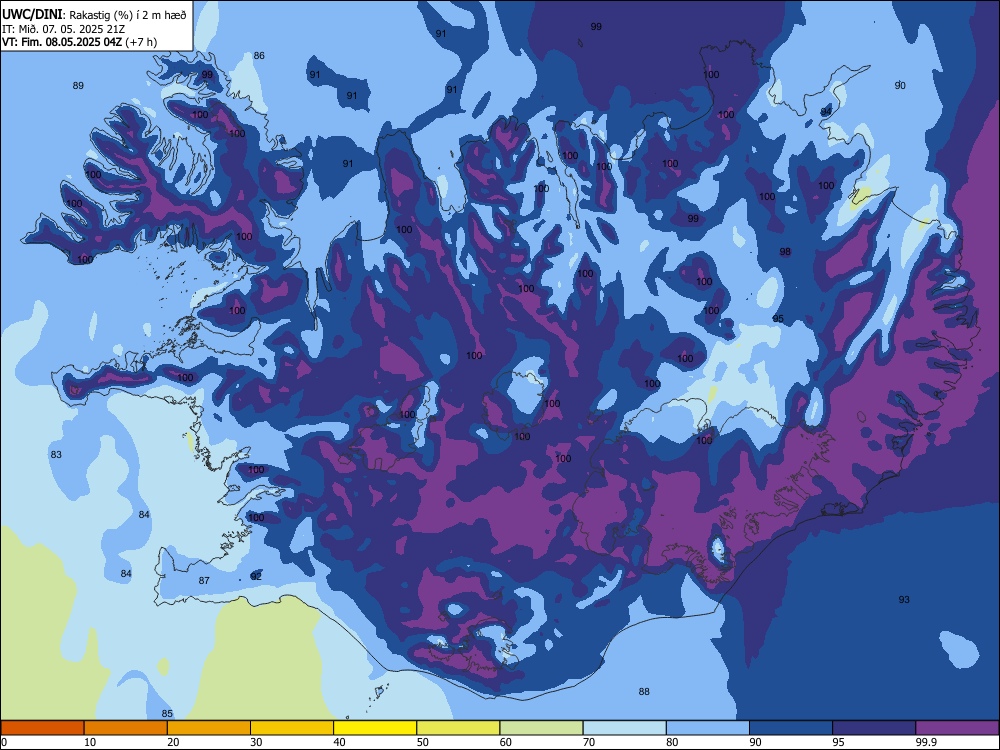
Task: Click the 89 humidity value on the map
Action: click(x=78, y=85)
